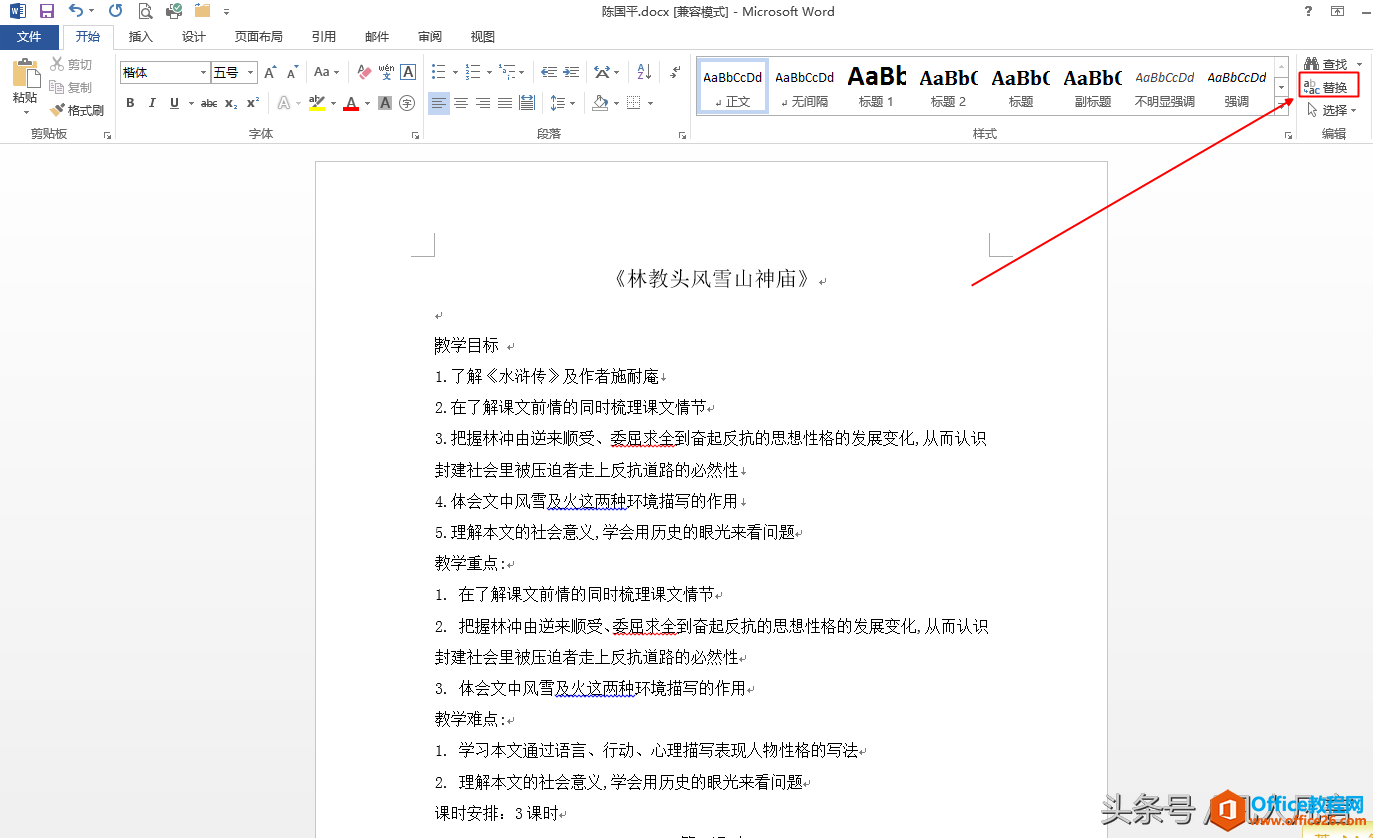
Task: Click the Replace (替换) button
Action: pyautogui.click(x=1328, y=87)
